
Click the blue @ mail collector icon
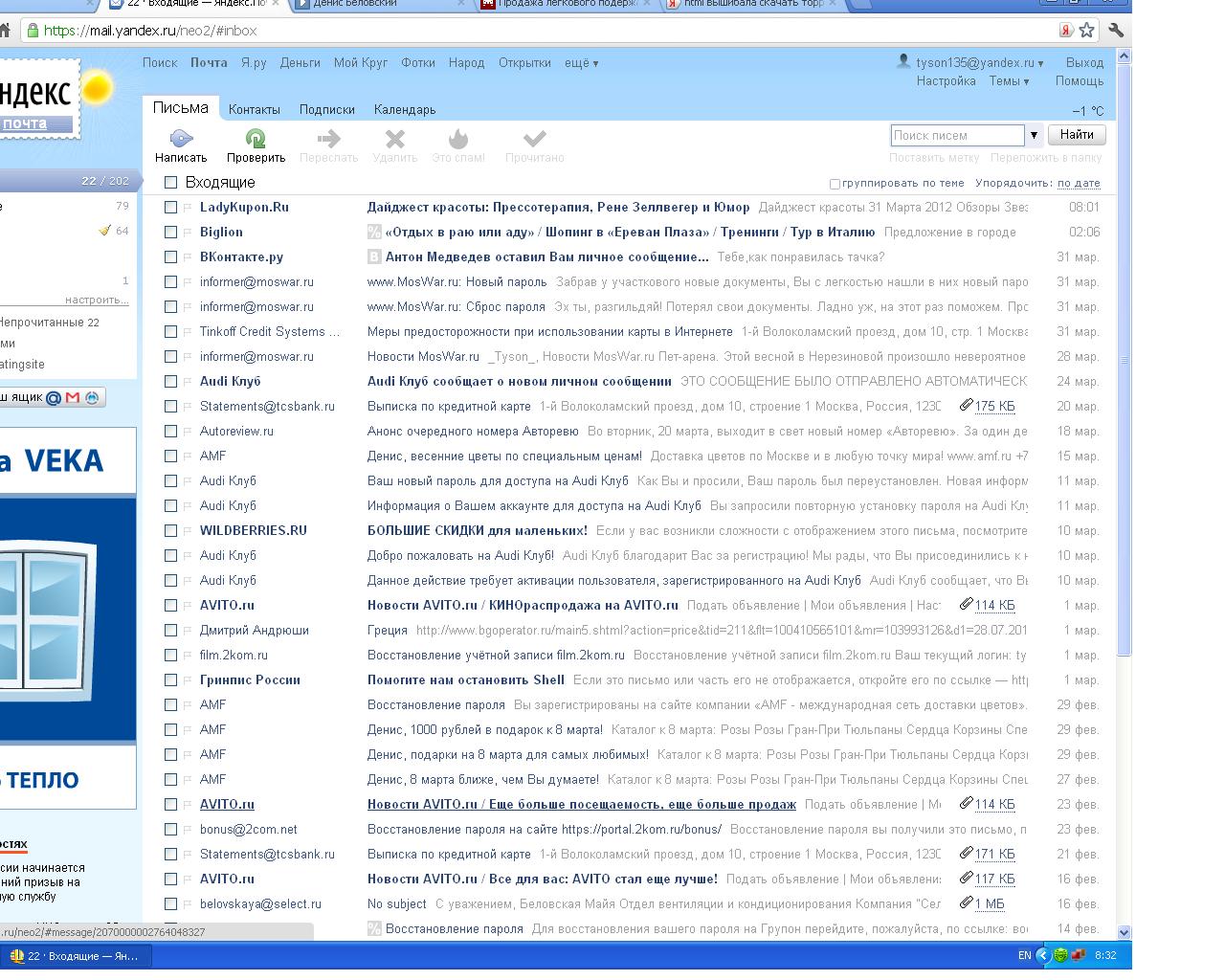pos(54,397)
